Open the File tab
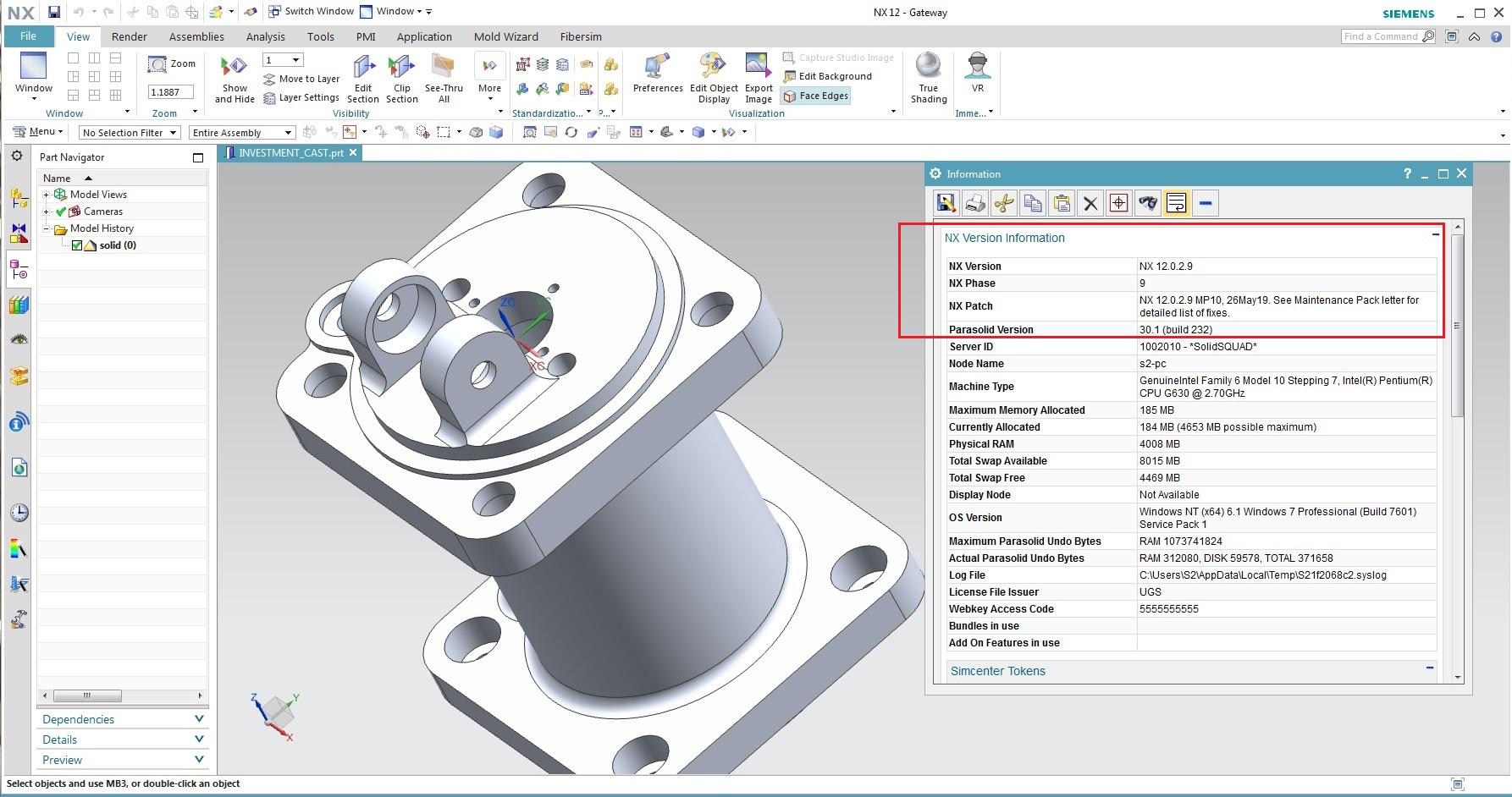1512x797 pixels. click(29, 36)
